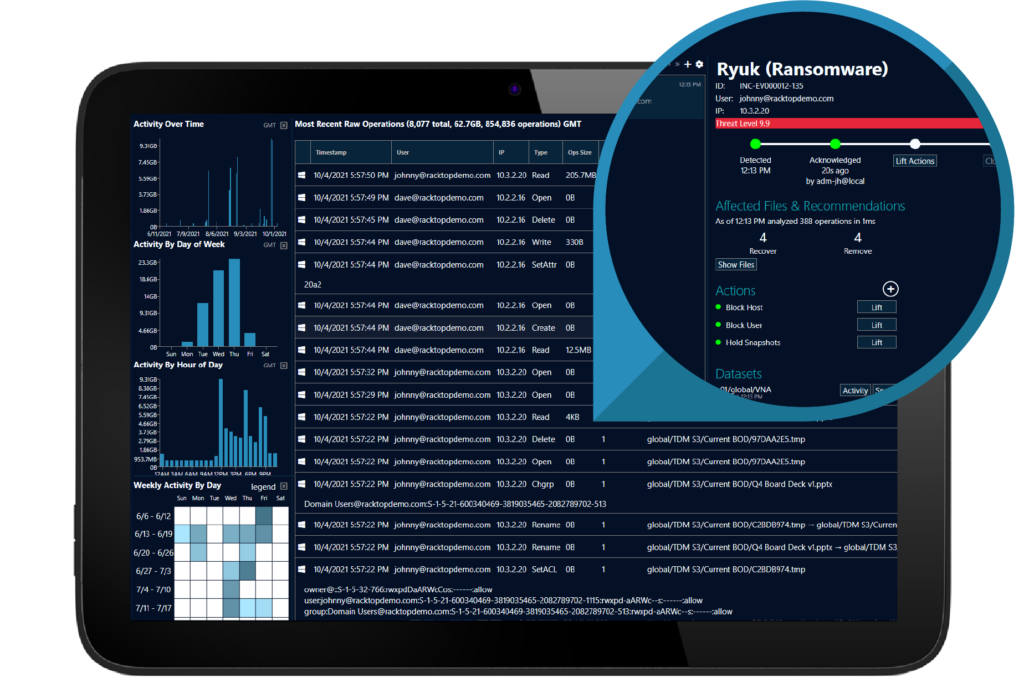
Task: Click Windows icon on Rename C2BDB974.tmp row
Action: tap(302, 524)
